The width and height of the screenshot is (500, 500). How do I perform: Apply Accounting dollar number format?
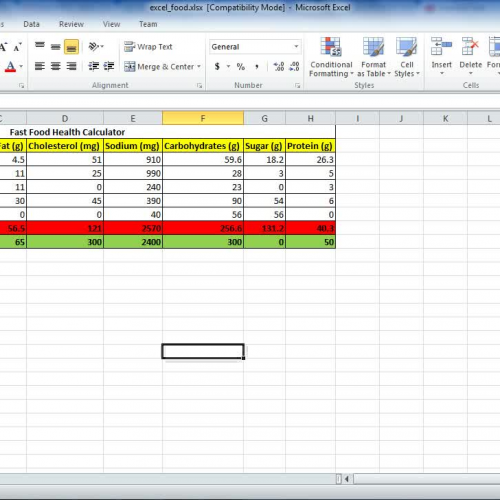[x=217, y=66]
